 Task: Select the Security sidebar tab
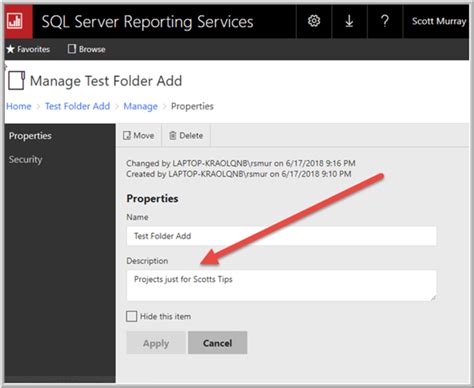point(60,159)
